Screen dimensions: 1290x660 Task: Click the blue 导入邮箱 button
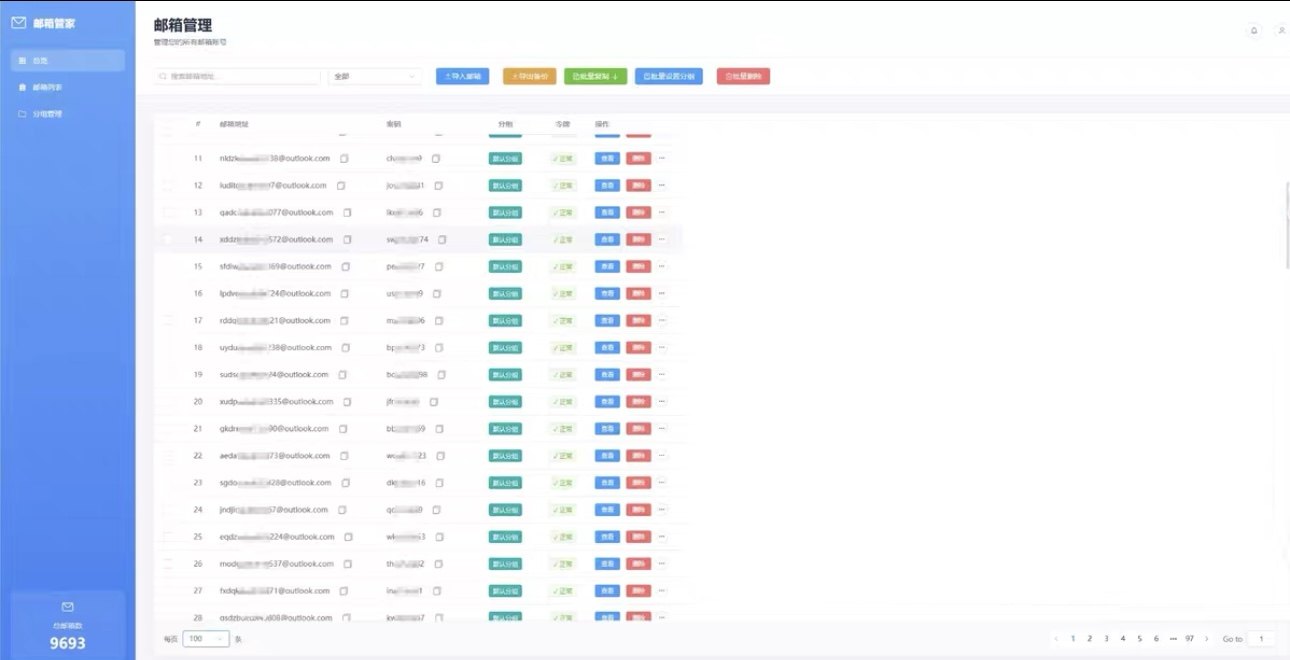pyautogui.click(x=462, y=76)
